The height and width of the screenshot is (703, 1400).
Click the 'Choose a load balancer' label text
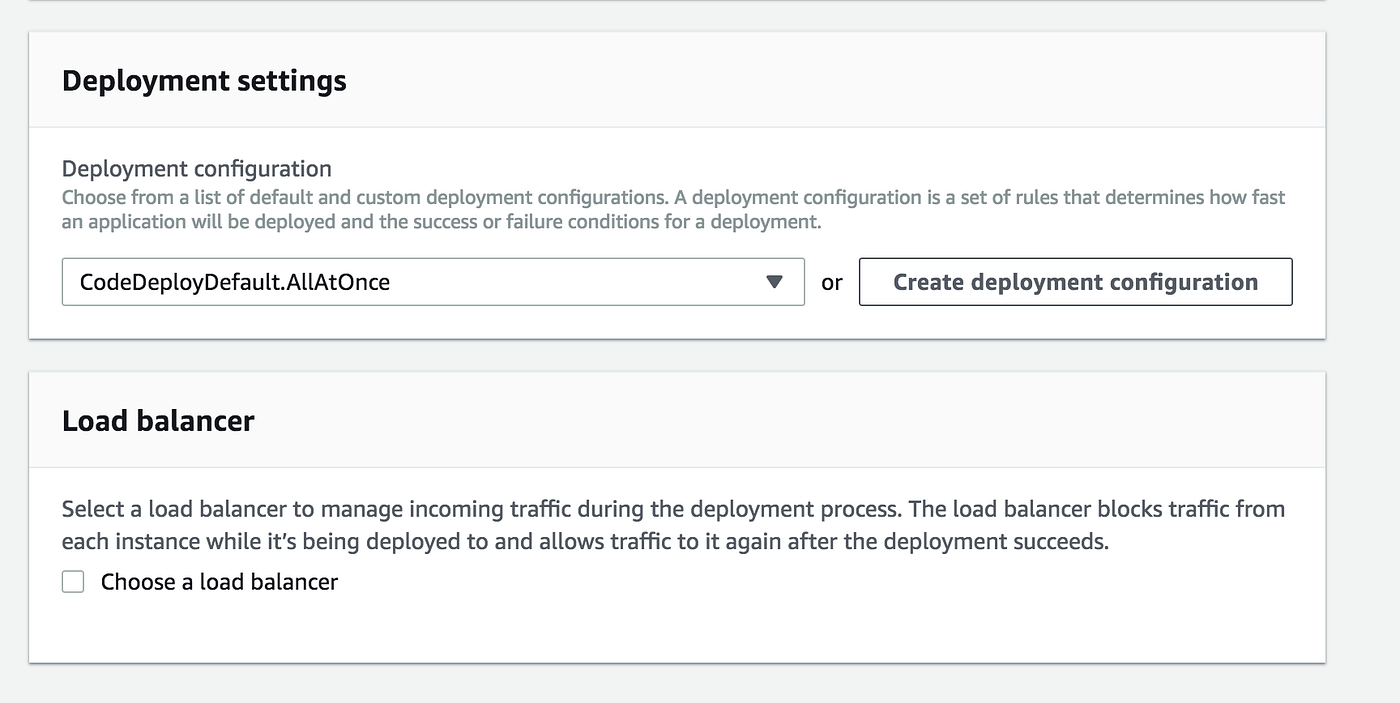pyautogui.click(x=219, y=582)
